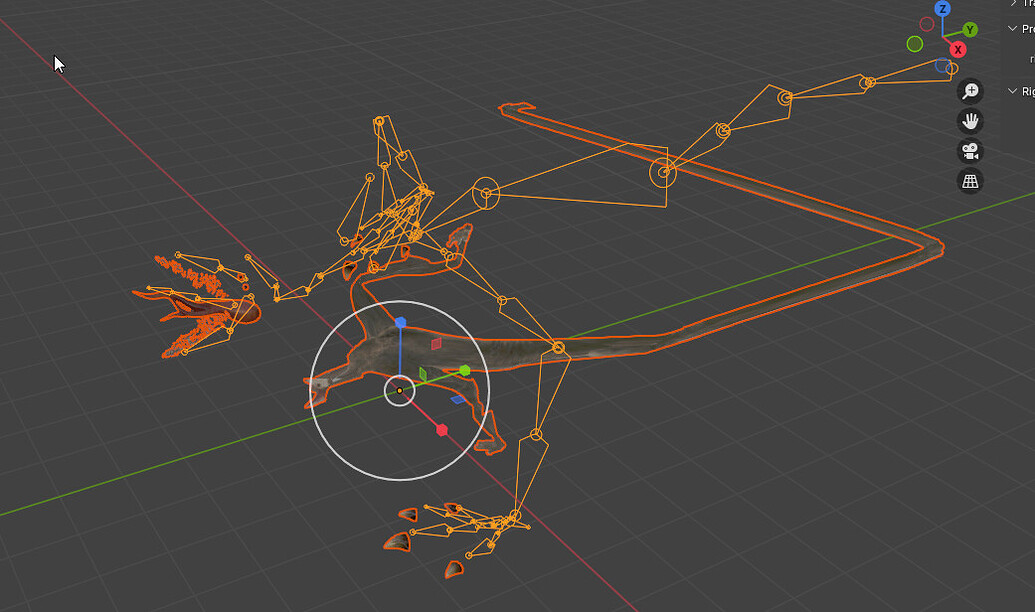The image size is (1035, 612).
Task: Toggle perspective/orthographic grid button
Action: click(x=970, y=181)
